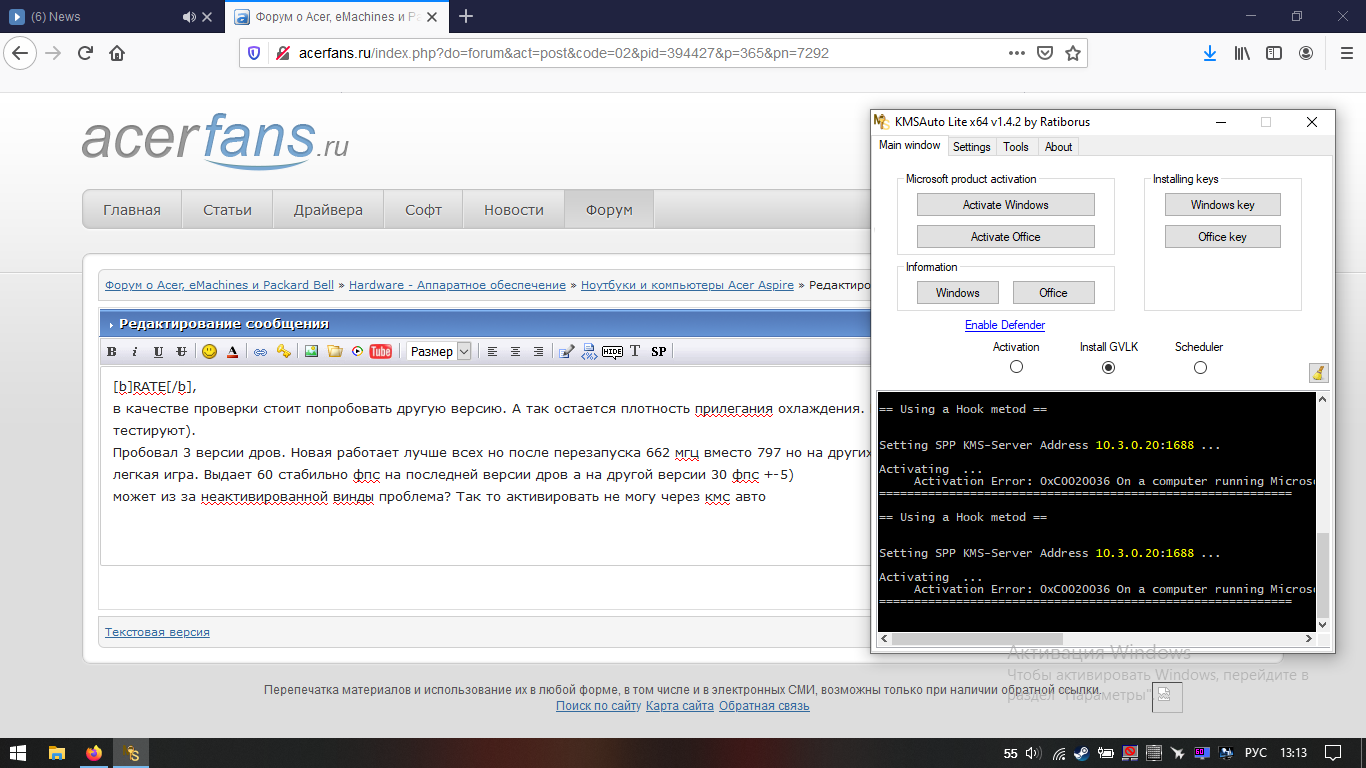Open Софт site menu item
Image resolution: width=1366 pixels, height=768 pixels.
coord(423,210)
